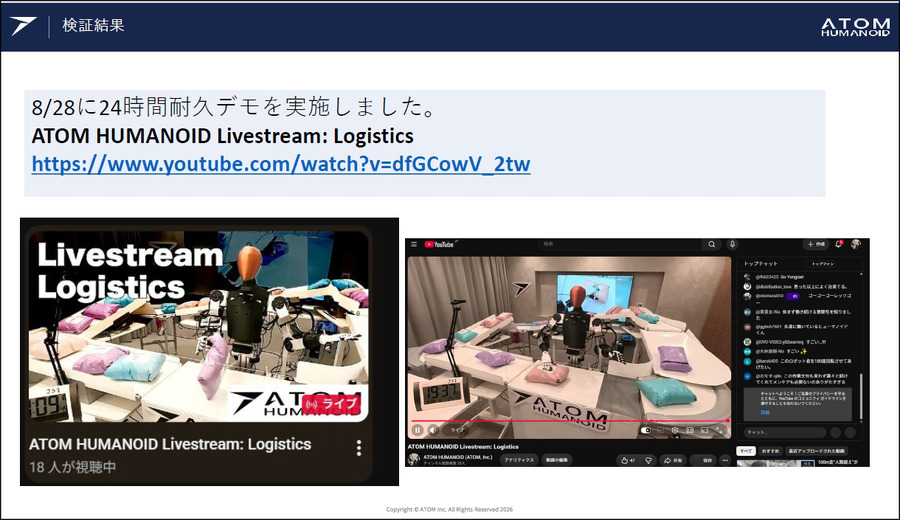Click the live chat message input field
The image size is (900, 520).
[x=785, y=432]
